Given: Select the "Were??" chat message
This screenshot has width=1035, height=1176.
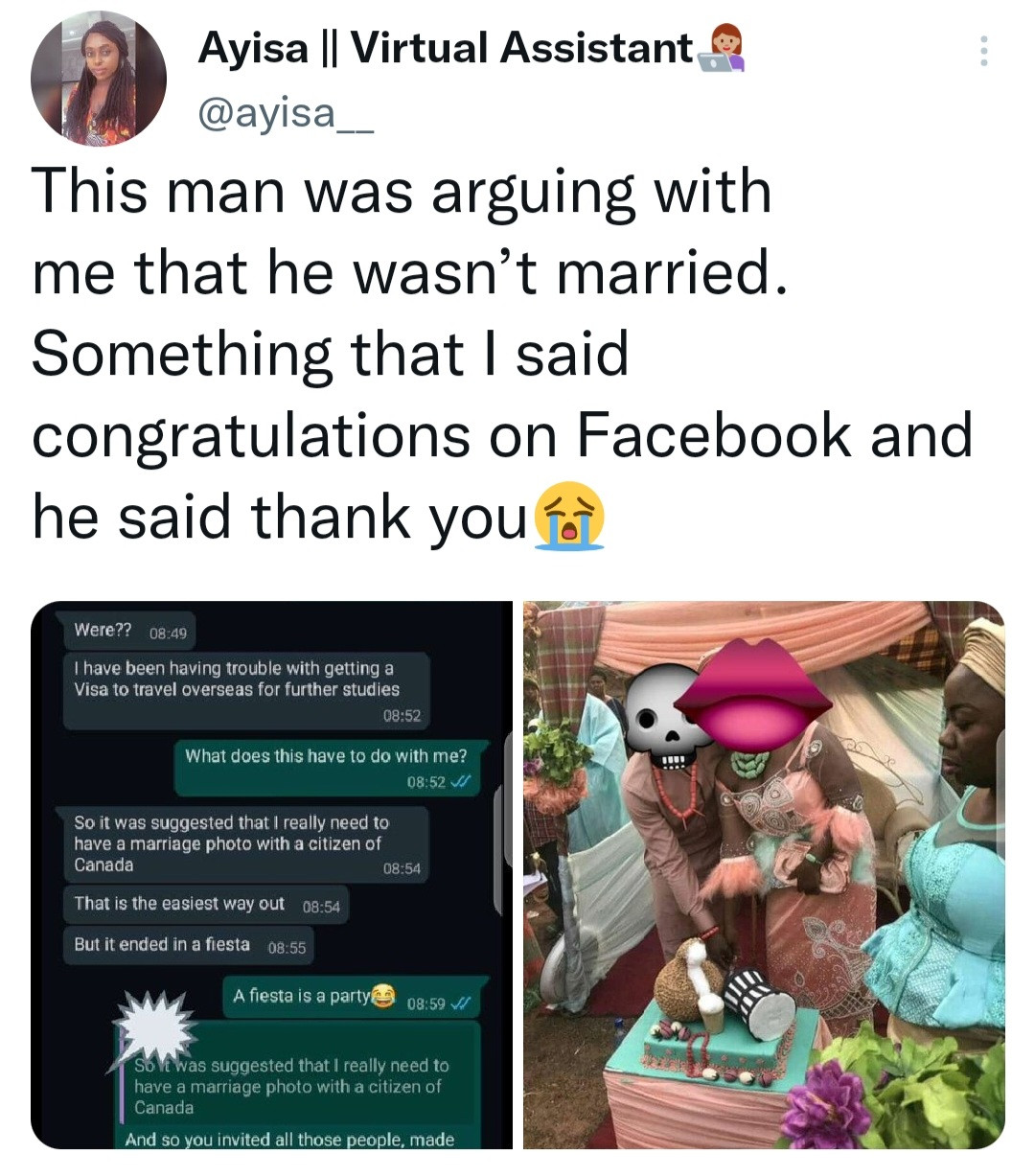Looking at the screenshot, I should point(103,631).
